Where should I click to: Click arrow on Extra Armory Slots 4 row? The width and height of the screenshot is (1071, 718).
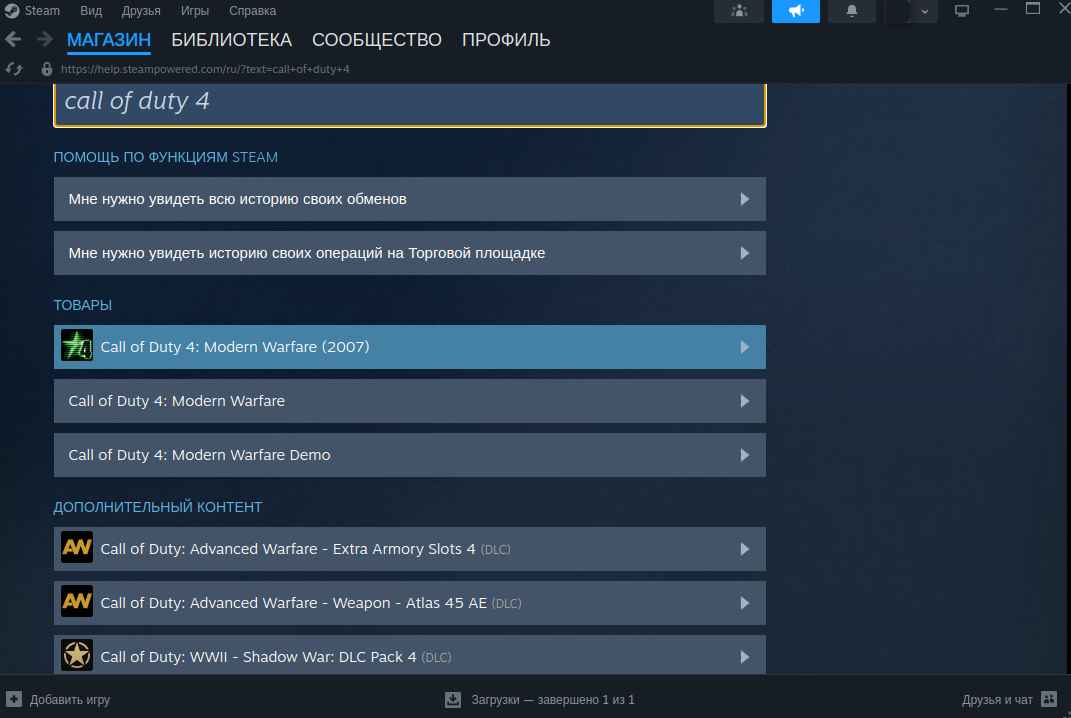click(745, 549)
